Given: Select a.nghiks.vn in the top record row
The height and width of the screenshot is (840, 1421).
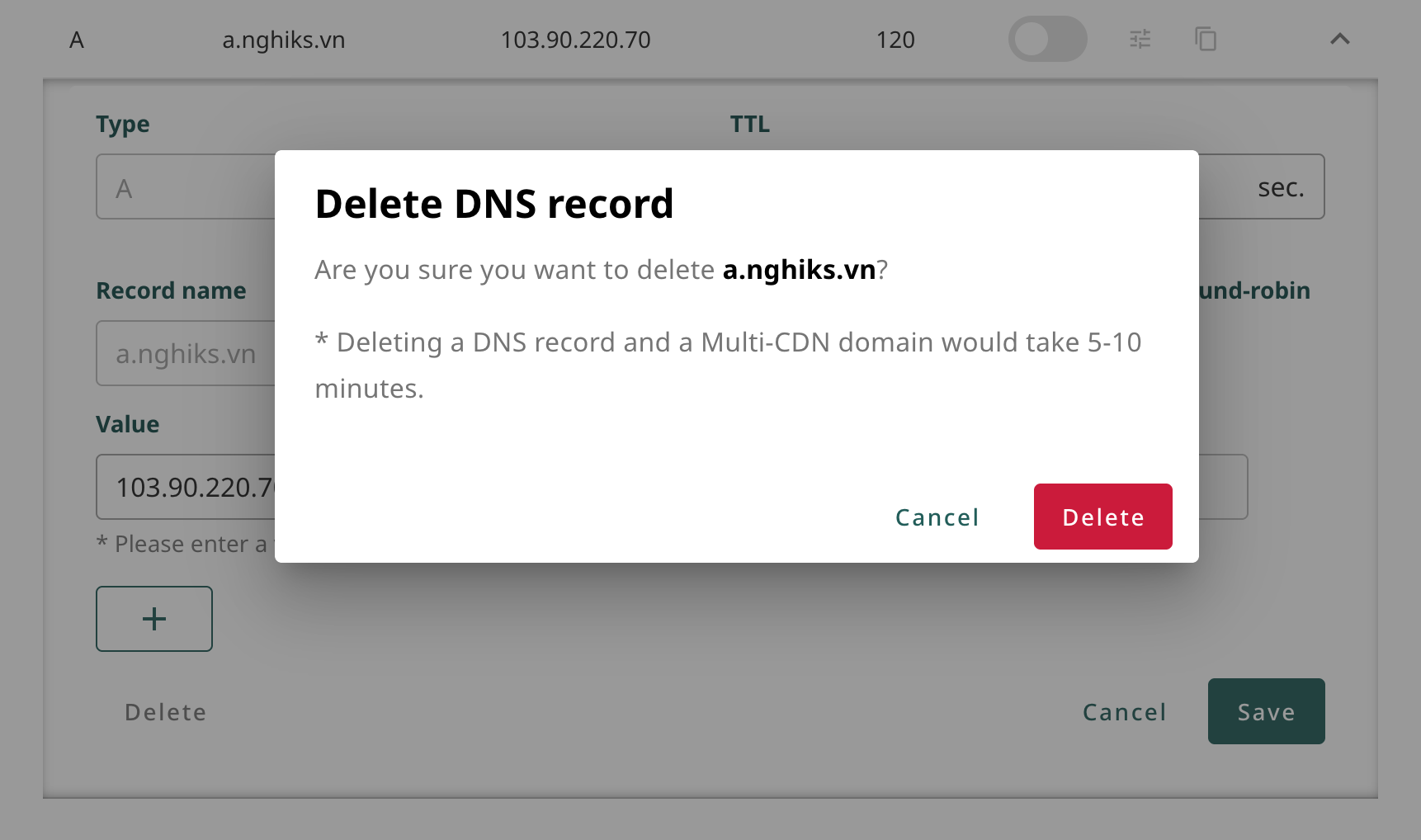Looking at the screenshot, I should coord(283,40).
